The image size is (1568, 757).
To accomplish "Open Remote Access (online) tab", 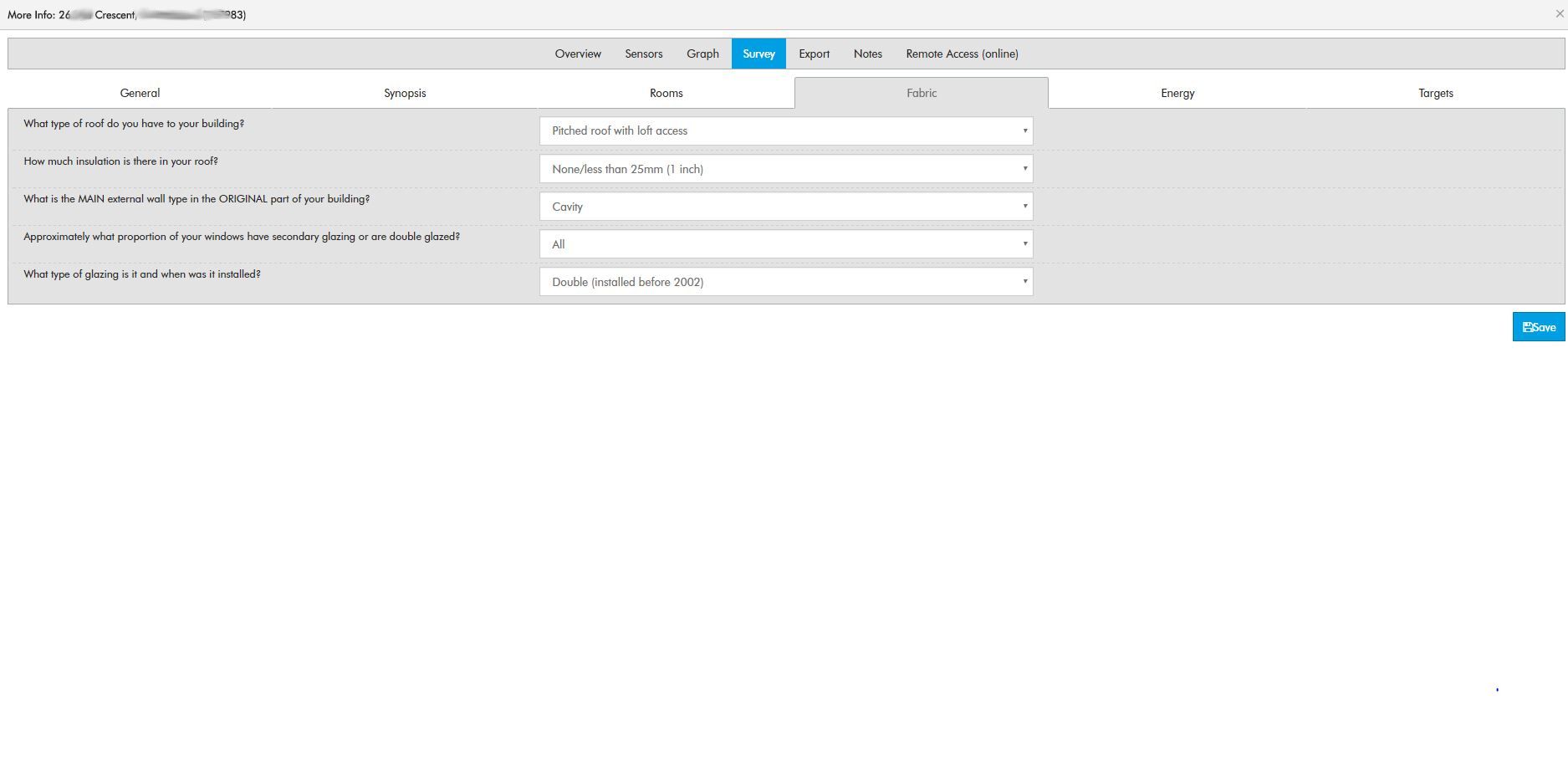I will tap(962, 54).
